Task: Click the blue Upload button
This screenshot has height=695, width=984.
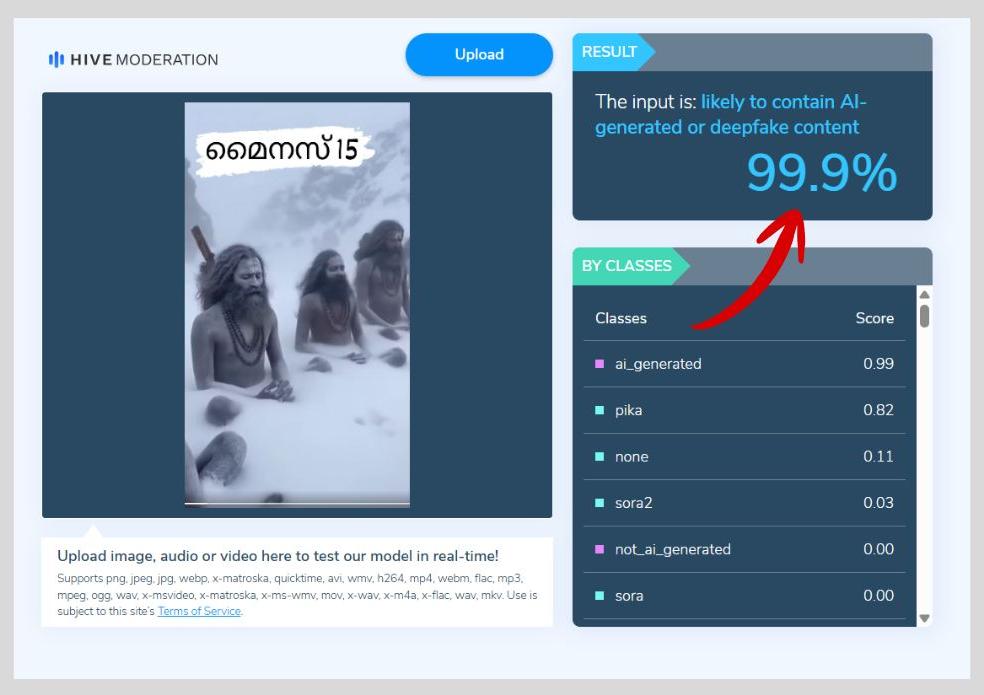Action: coord(479,55)
